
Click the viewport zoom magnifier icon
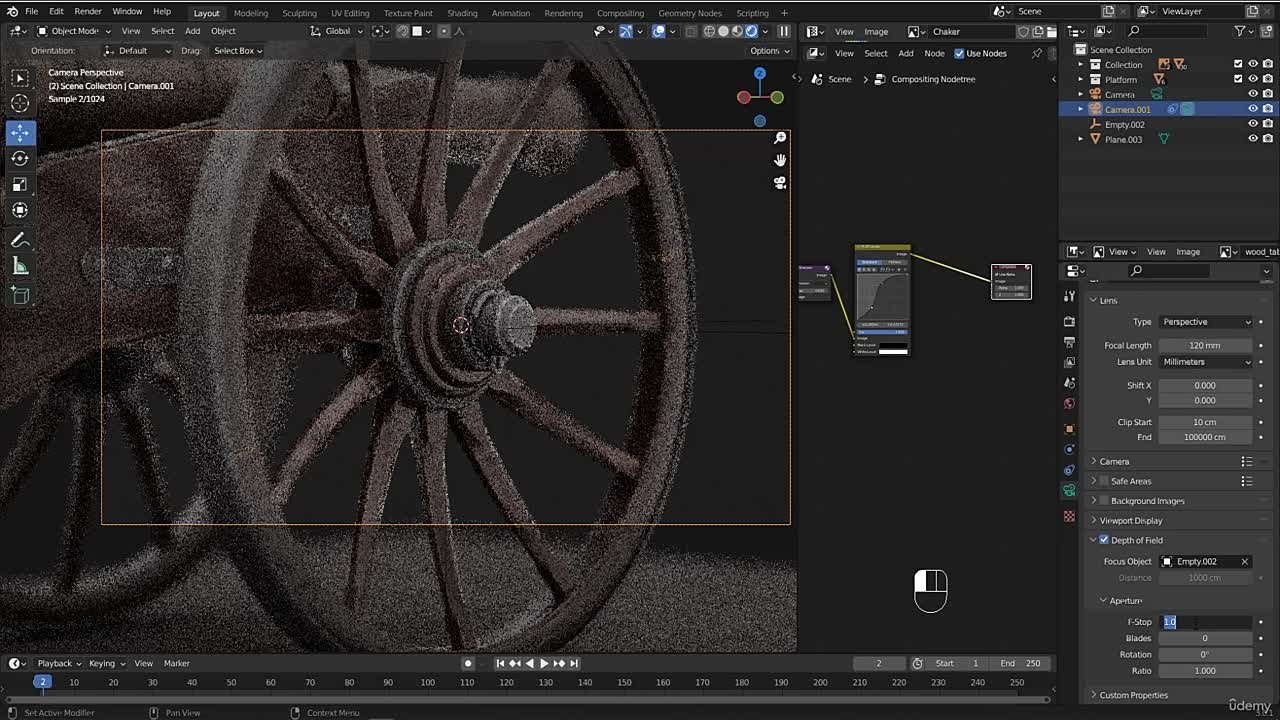(780, 138)
